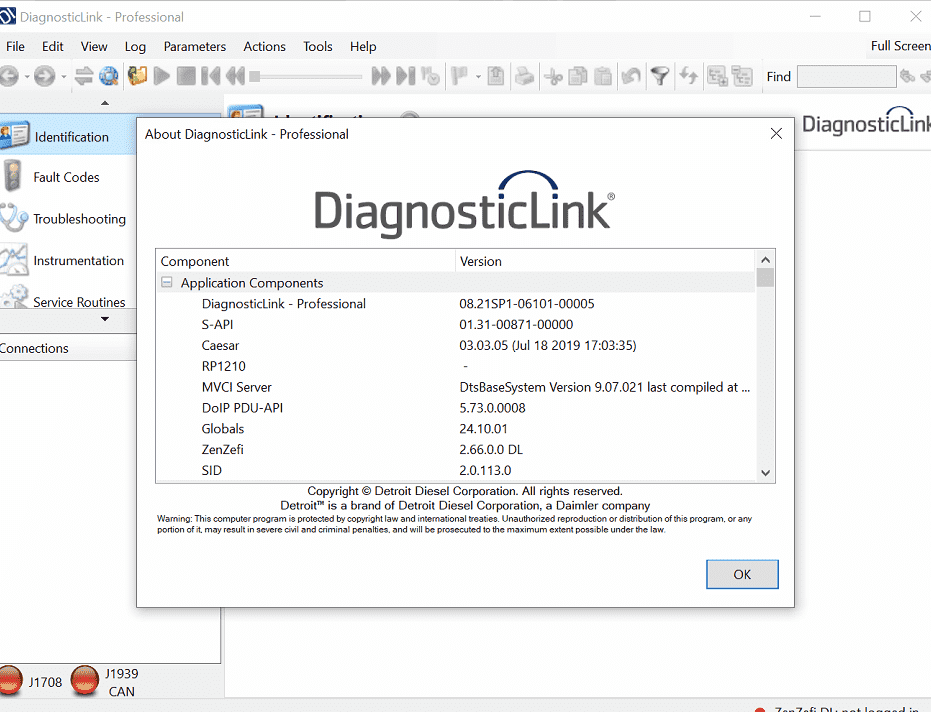Open the File menu
The image size is (931, 712).
click(15, 46)
